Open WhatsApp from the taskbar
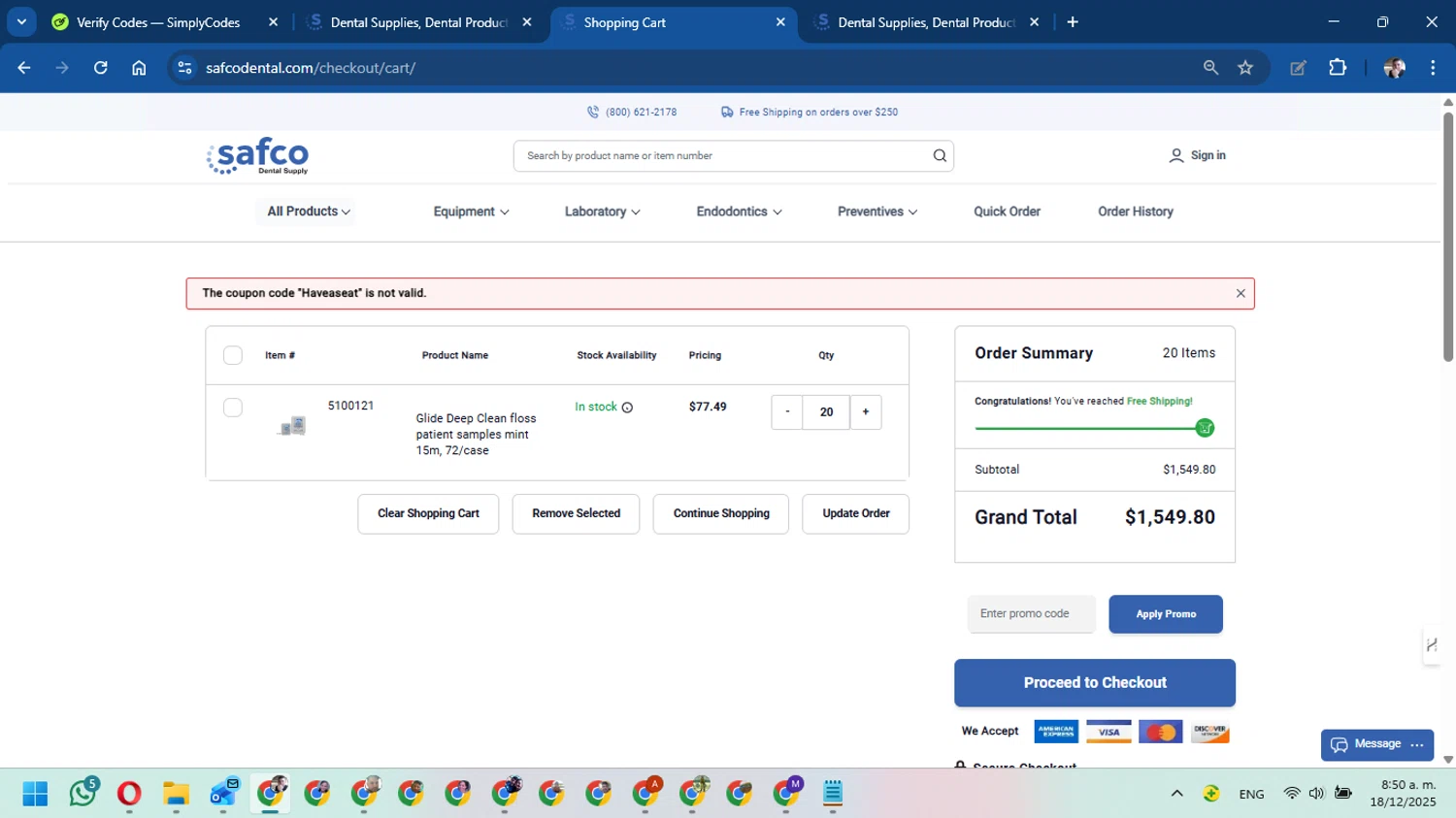Image resolution: width=1456 pixels, height=818 pixels. (83, 793)
